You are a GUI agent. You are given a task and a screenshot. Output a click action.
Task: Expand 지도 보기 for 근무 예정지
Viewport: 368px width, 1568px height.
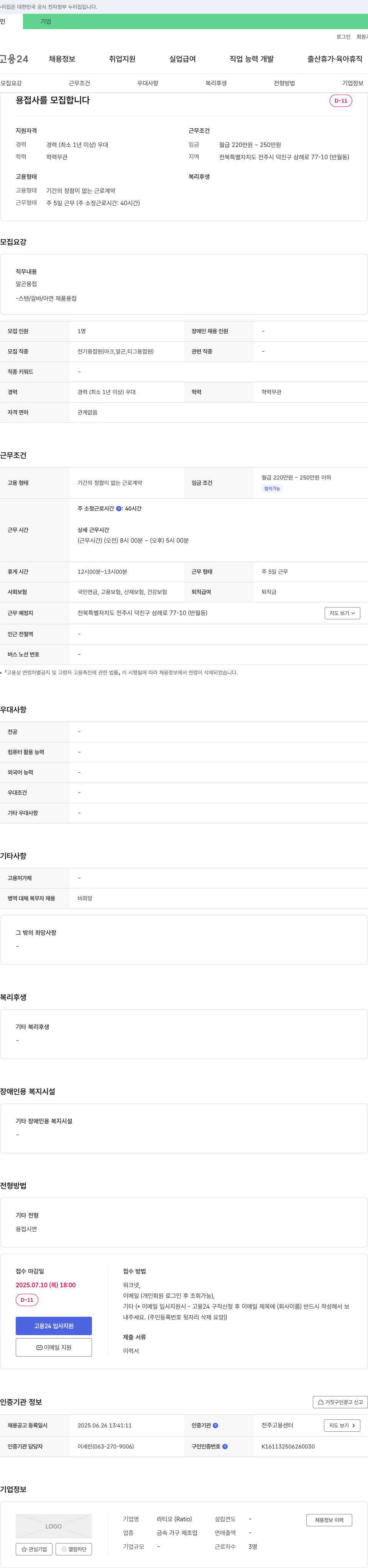click(x=342, y=613)
